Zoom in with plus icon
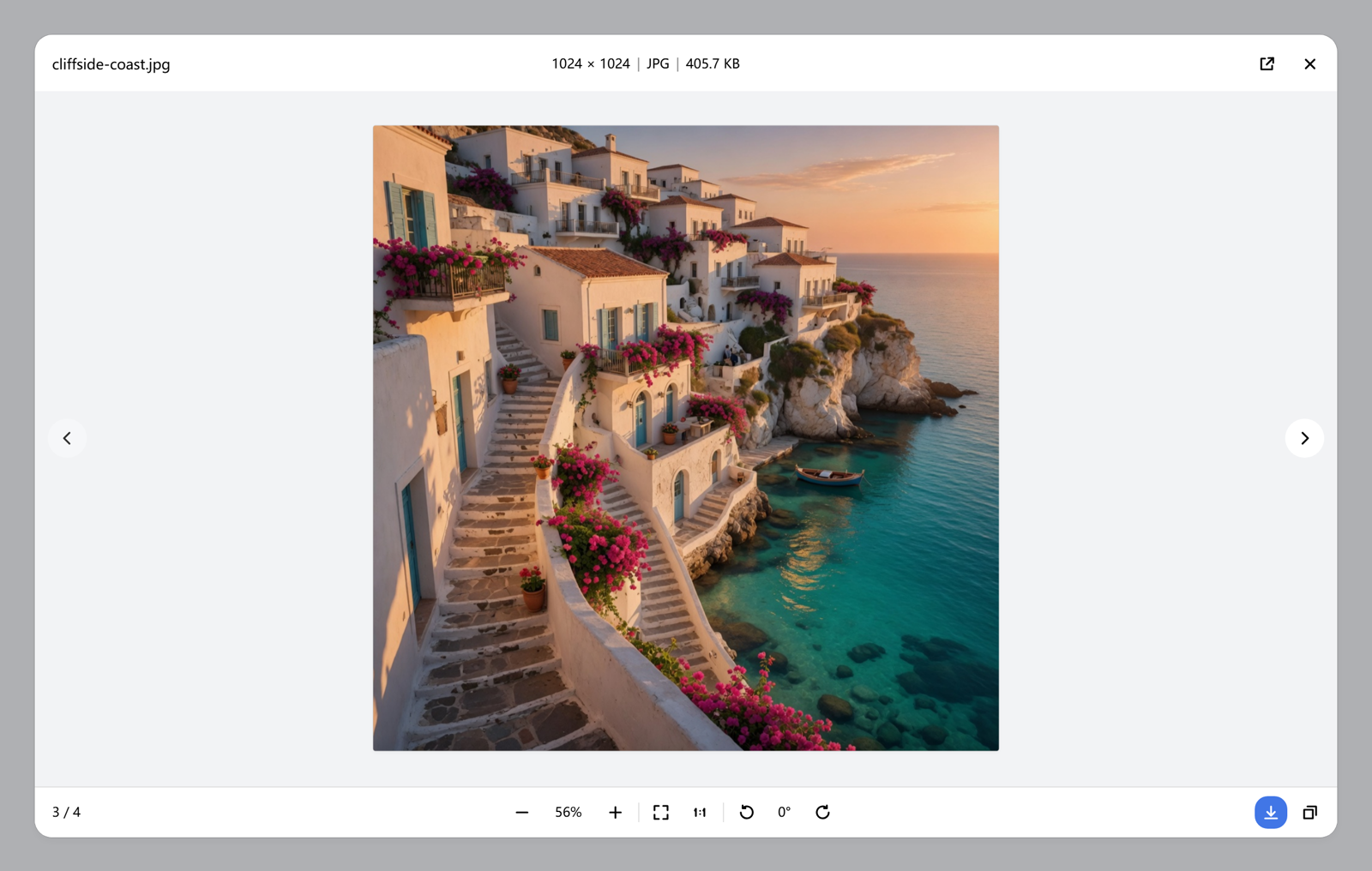 (615, 812)
